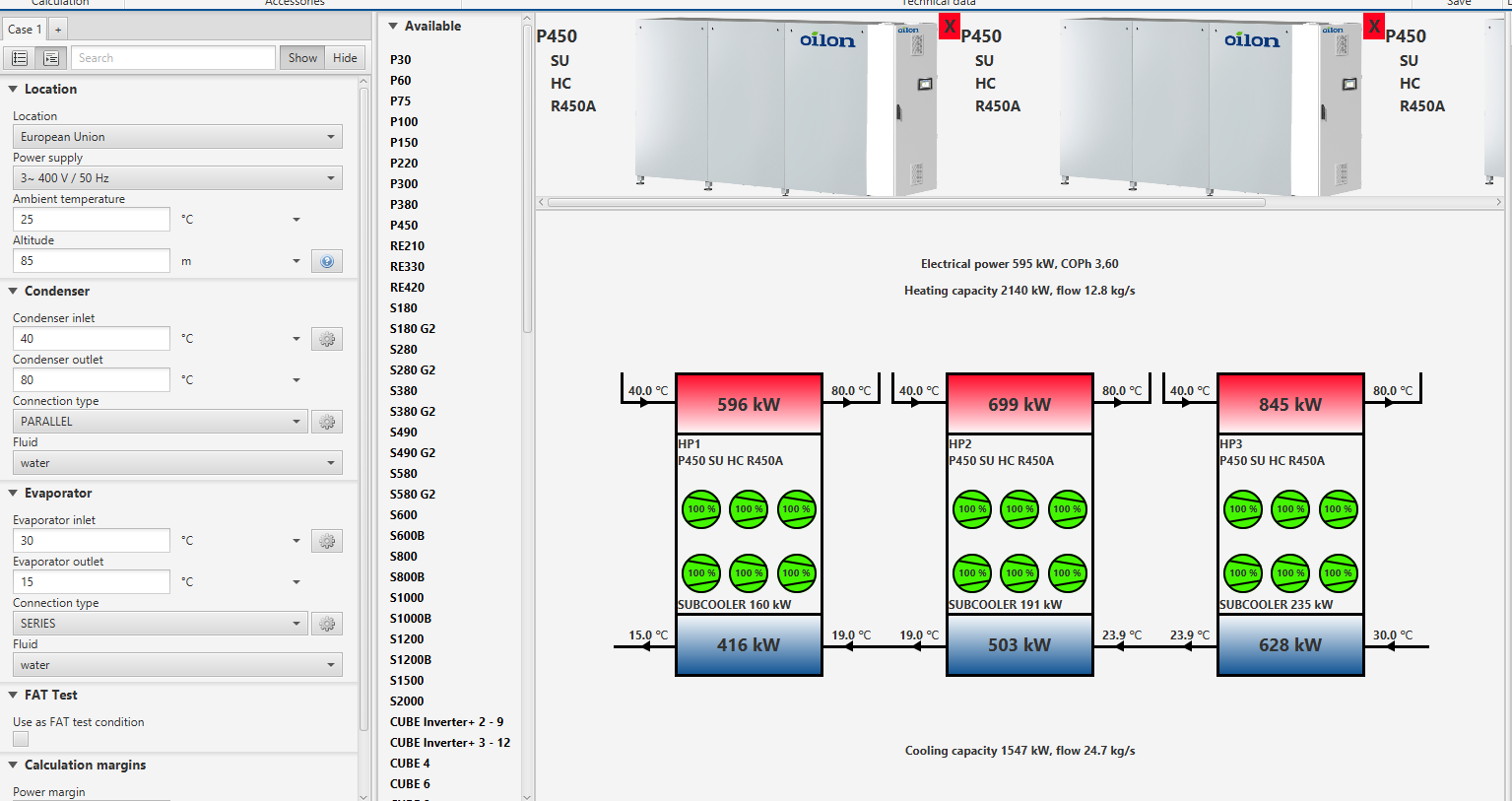Add new case with plus tab
The image size is (1512, 801).
(x=58, y=30)
